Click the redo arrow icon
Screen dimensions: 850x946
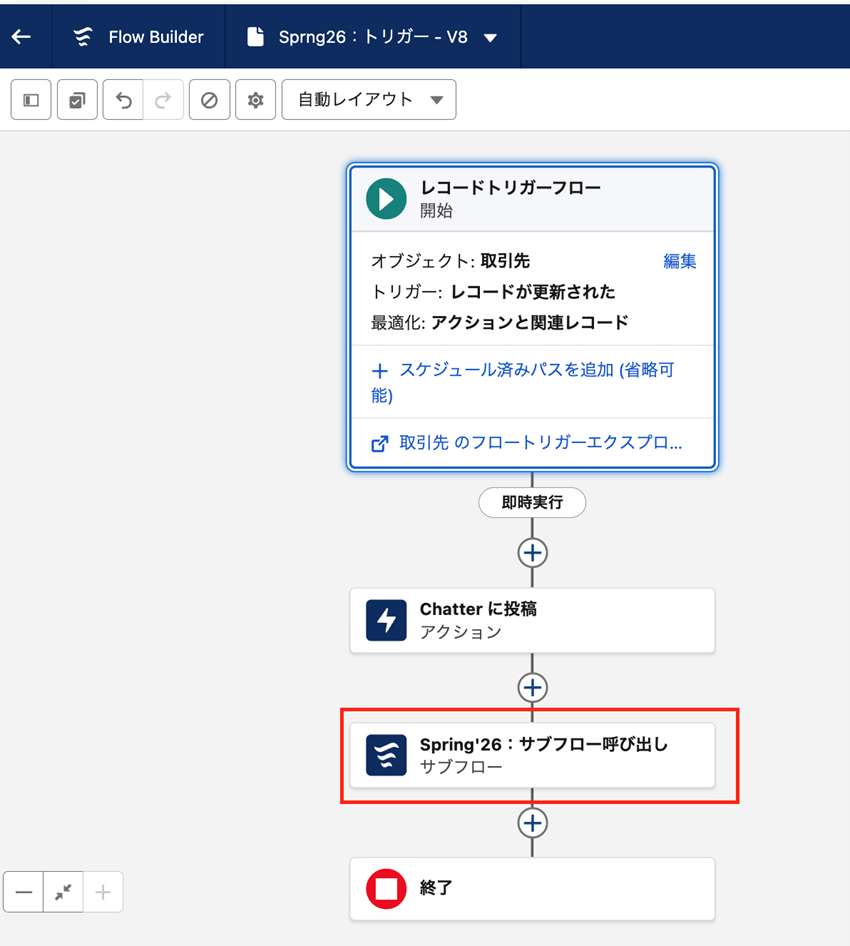163,100
